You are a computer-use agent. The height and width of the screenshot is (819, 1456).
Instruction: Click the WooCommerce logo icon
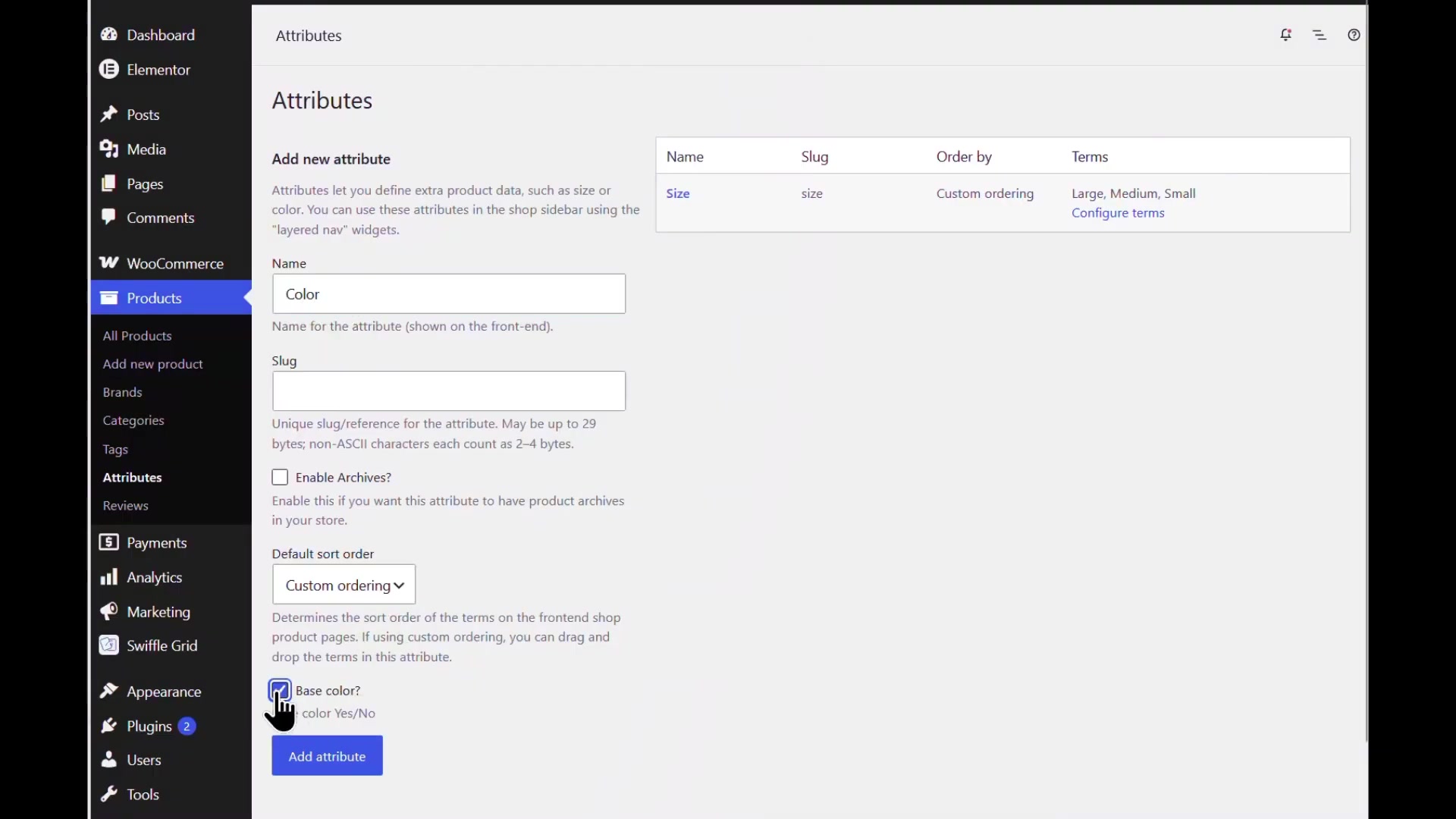pos(109,263)
